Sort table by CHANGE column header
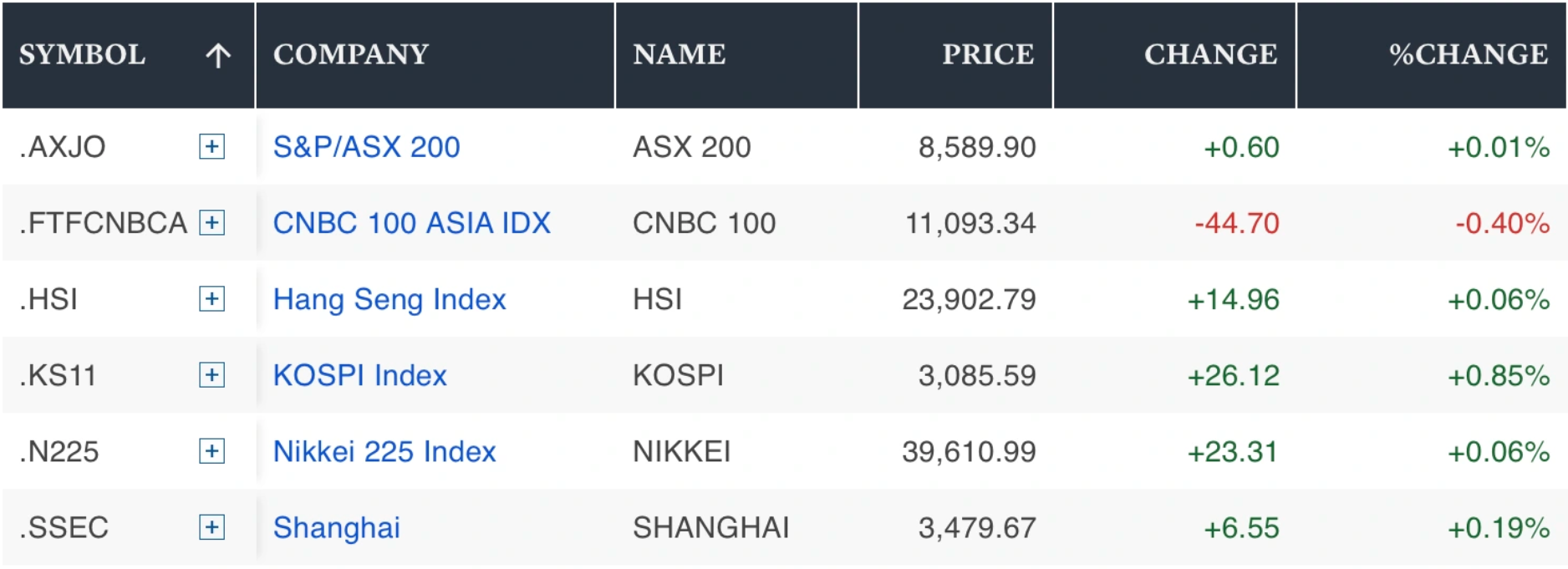 (1210, 54)
